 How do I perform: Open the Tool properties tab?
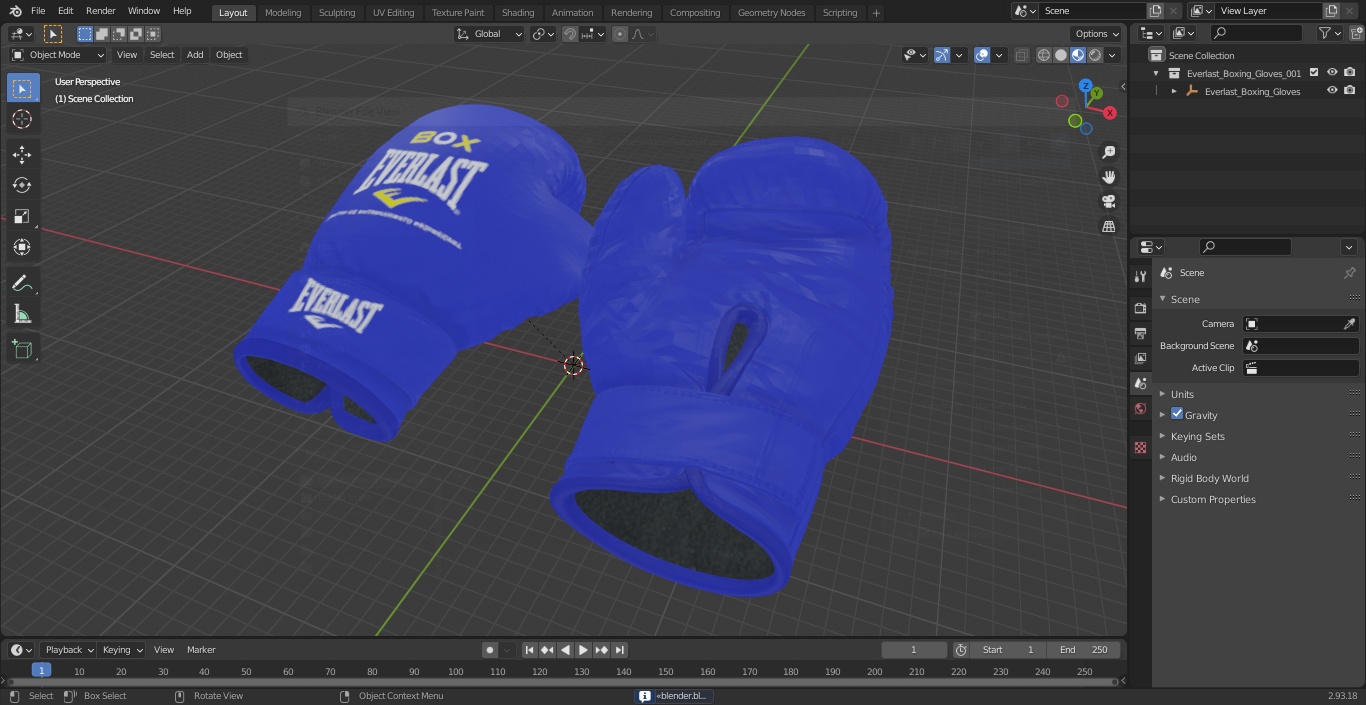click(x=1140, y=277)
